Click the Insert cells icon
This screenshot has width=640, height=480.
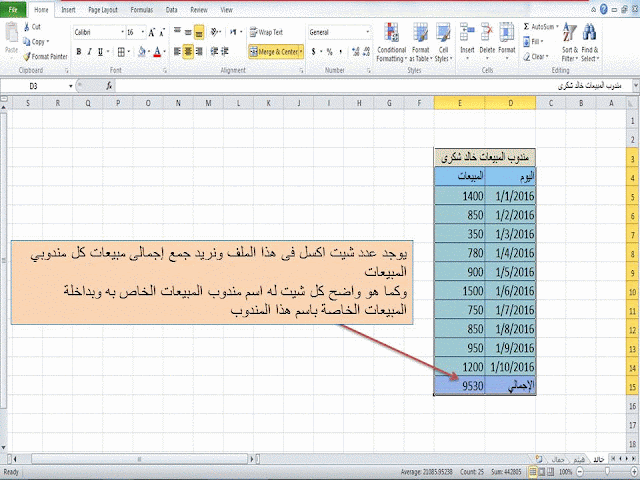pyautogui.click(x=467, y=33)
